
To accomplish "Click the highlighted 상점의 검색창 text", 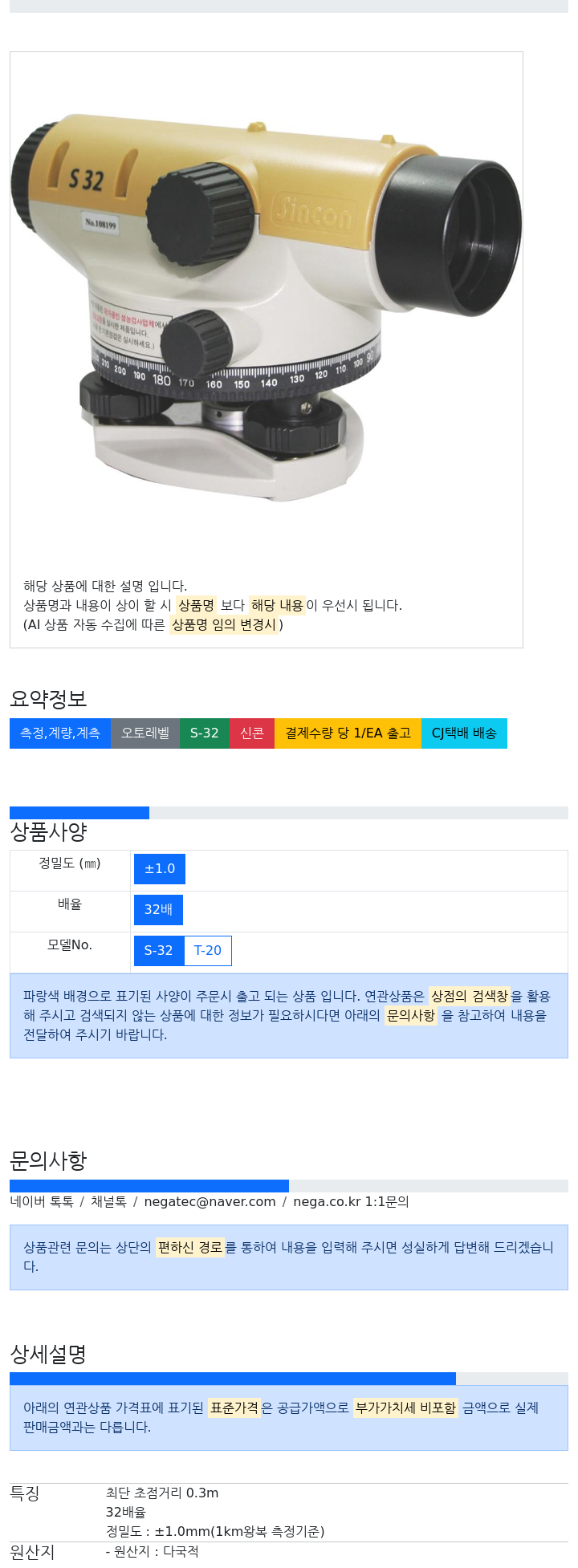I will [x=469, y=997].
